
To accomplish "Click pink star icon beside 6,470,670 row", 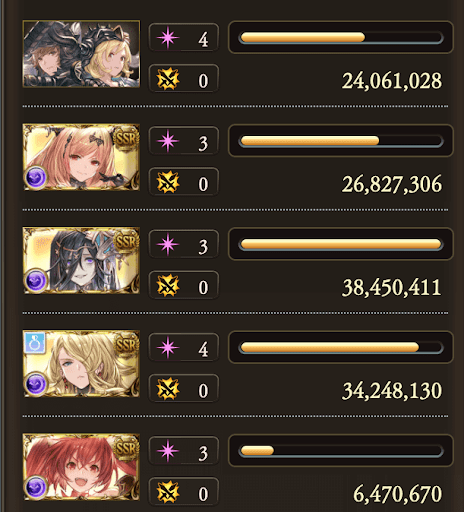I will [x=168, y=451].
